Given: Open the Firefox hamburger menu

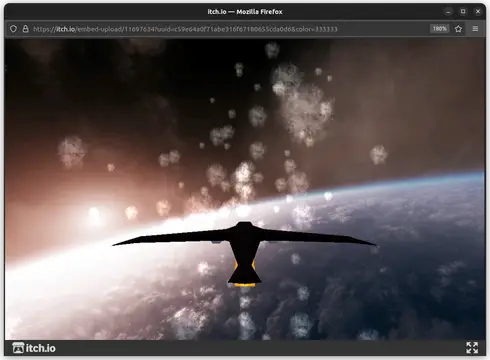Looking at the screenshot, I should (475, 29).
